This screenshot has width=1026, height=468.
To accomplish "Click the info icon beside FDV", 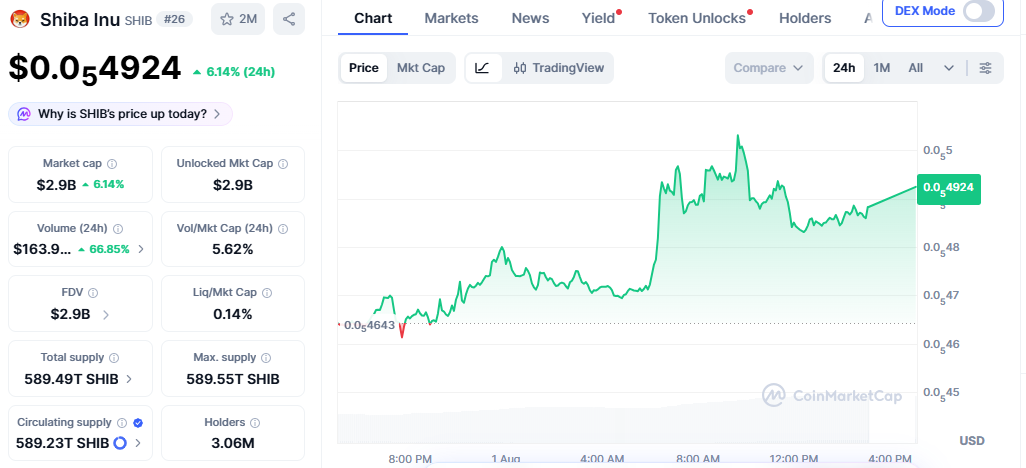I will click(x=93, y=293).
